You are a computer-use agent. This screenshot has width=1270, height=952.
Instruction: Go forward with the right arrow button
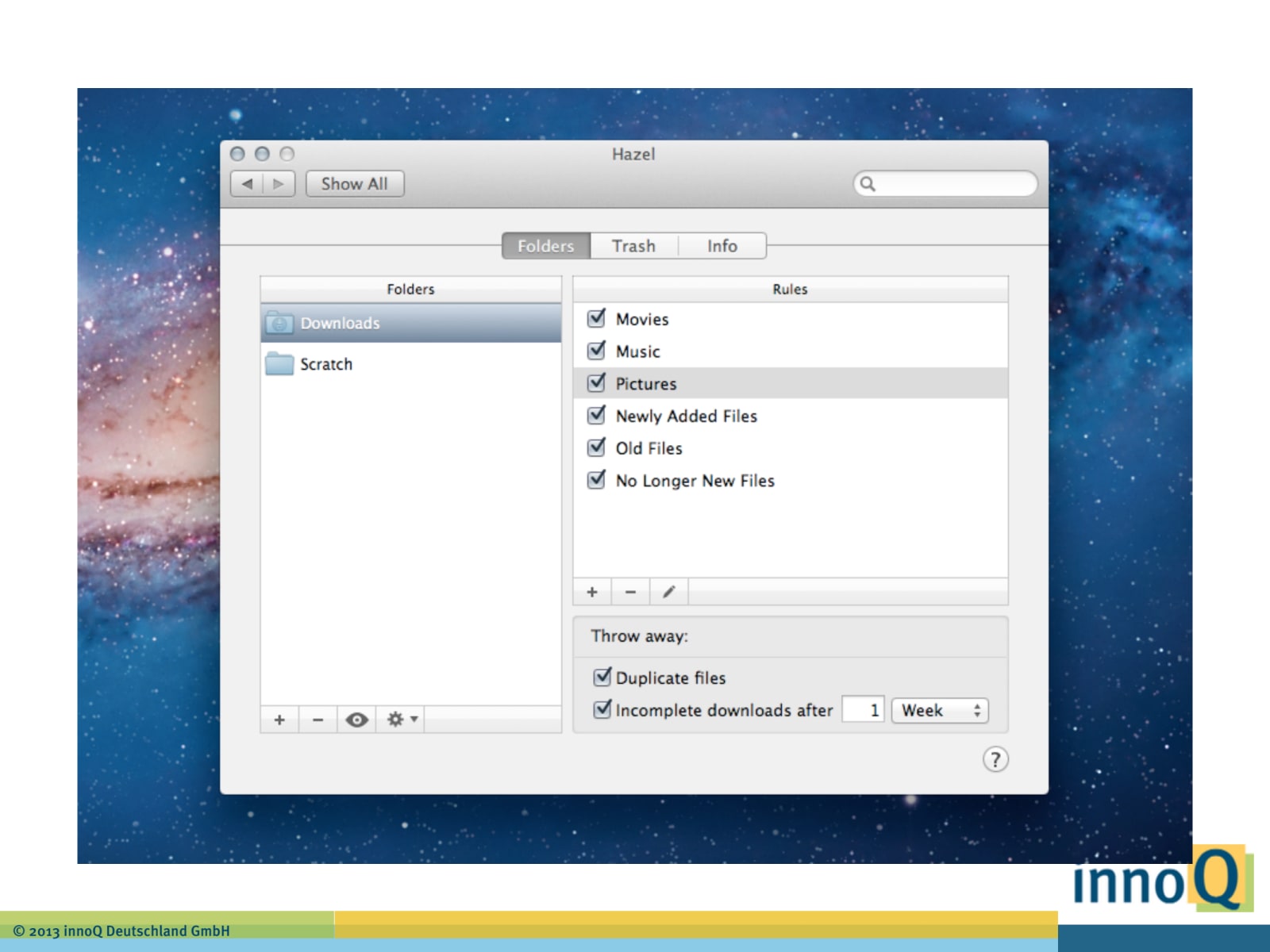pyautogui.click(x=279, y=184)
